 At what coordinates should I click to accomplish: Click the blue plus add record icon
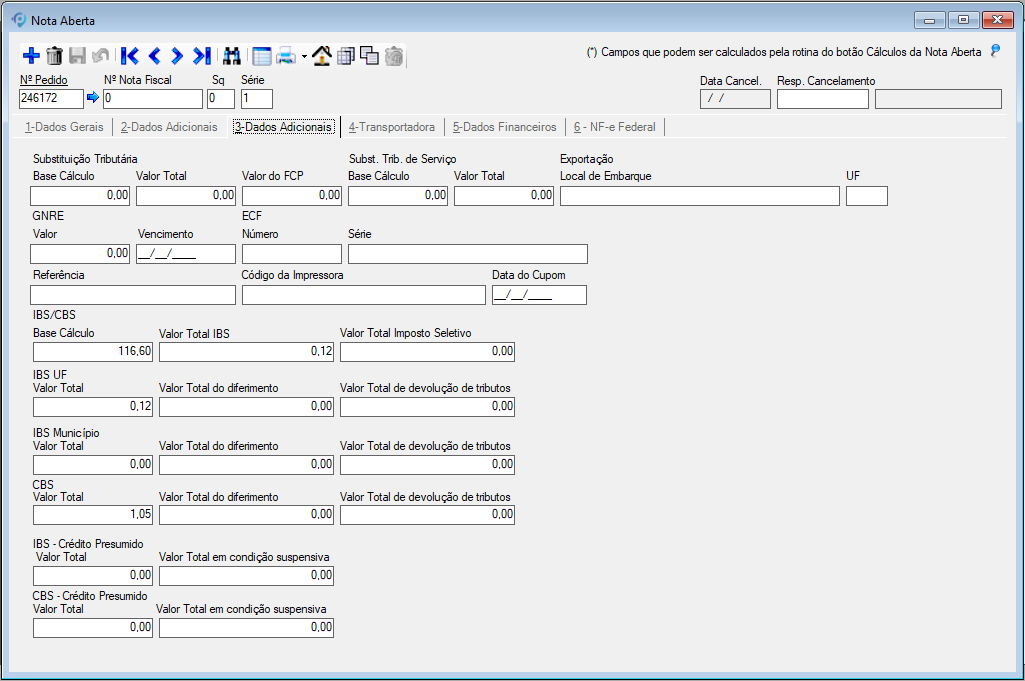pos(30,56)
